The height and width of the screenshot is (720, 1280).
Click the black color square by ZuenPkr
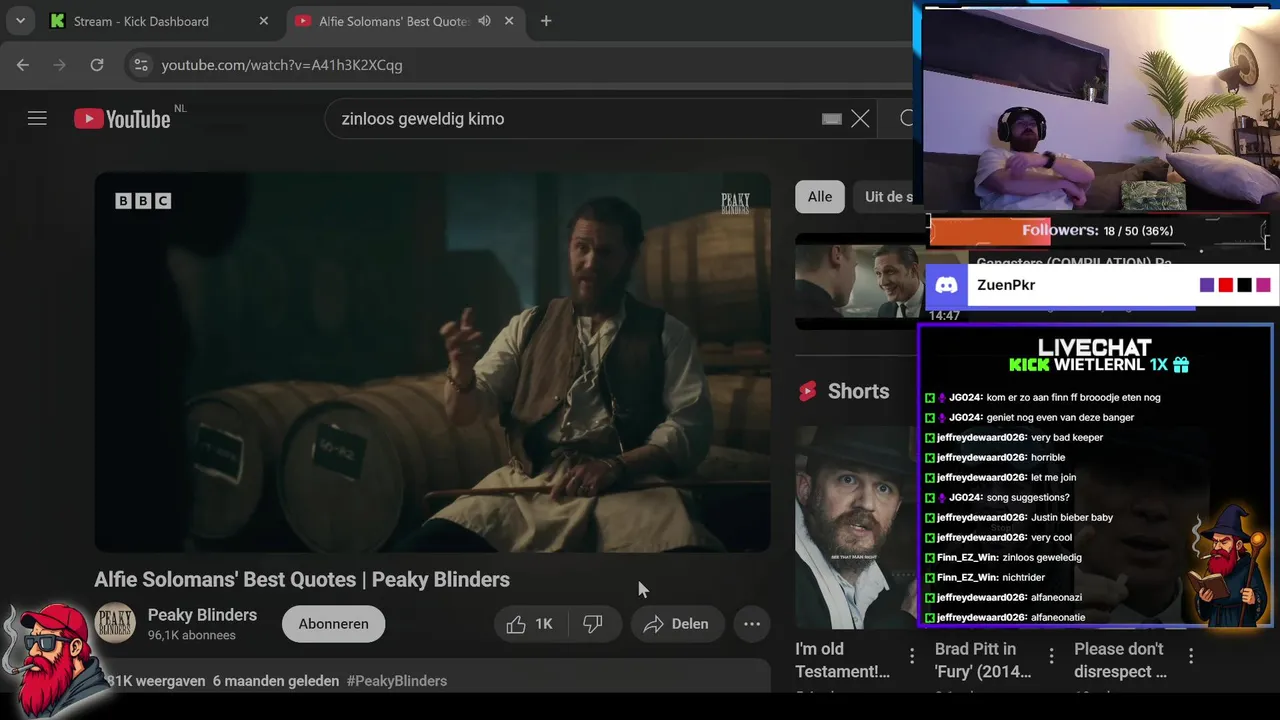click(1244, 285)
